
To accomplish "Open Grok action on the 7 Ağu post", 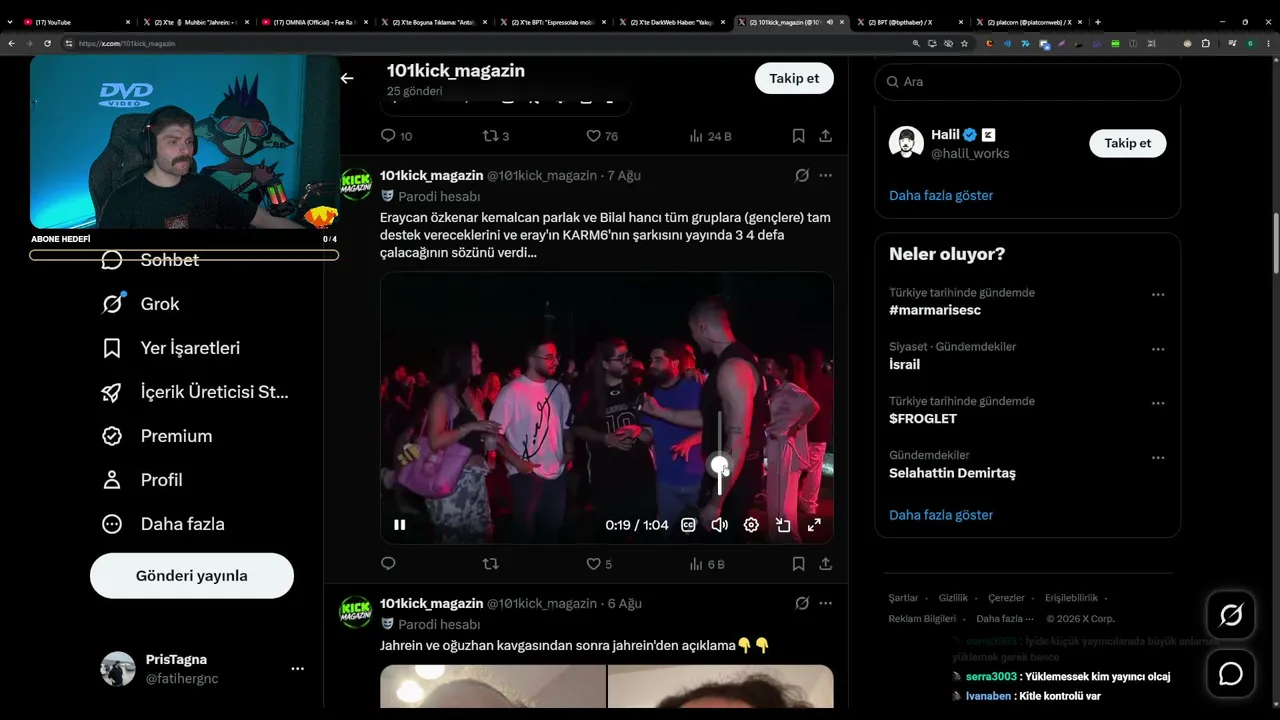I will [x=802, y=175].
